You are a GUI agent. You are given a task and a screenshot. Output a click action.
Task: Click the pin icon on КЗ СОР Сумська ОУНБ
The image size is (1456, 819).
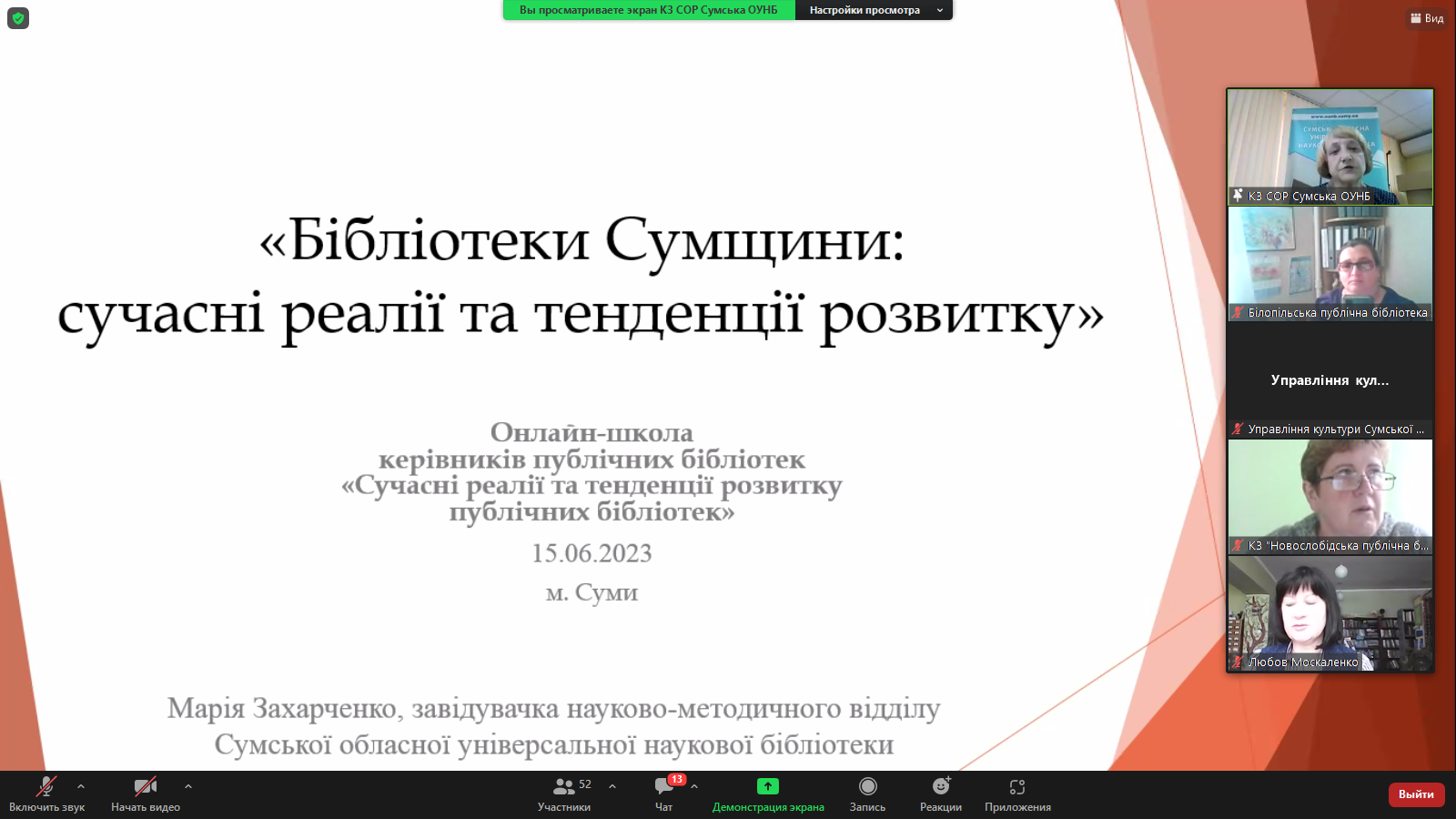(x=1238, y=196)
